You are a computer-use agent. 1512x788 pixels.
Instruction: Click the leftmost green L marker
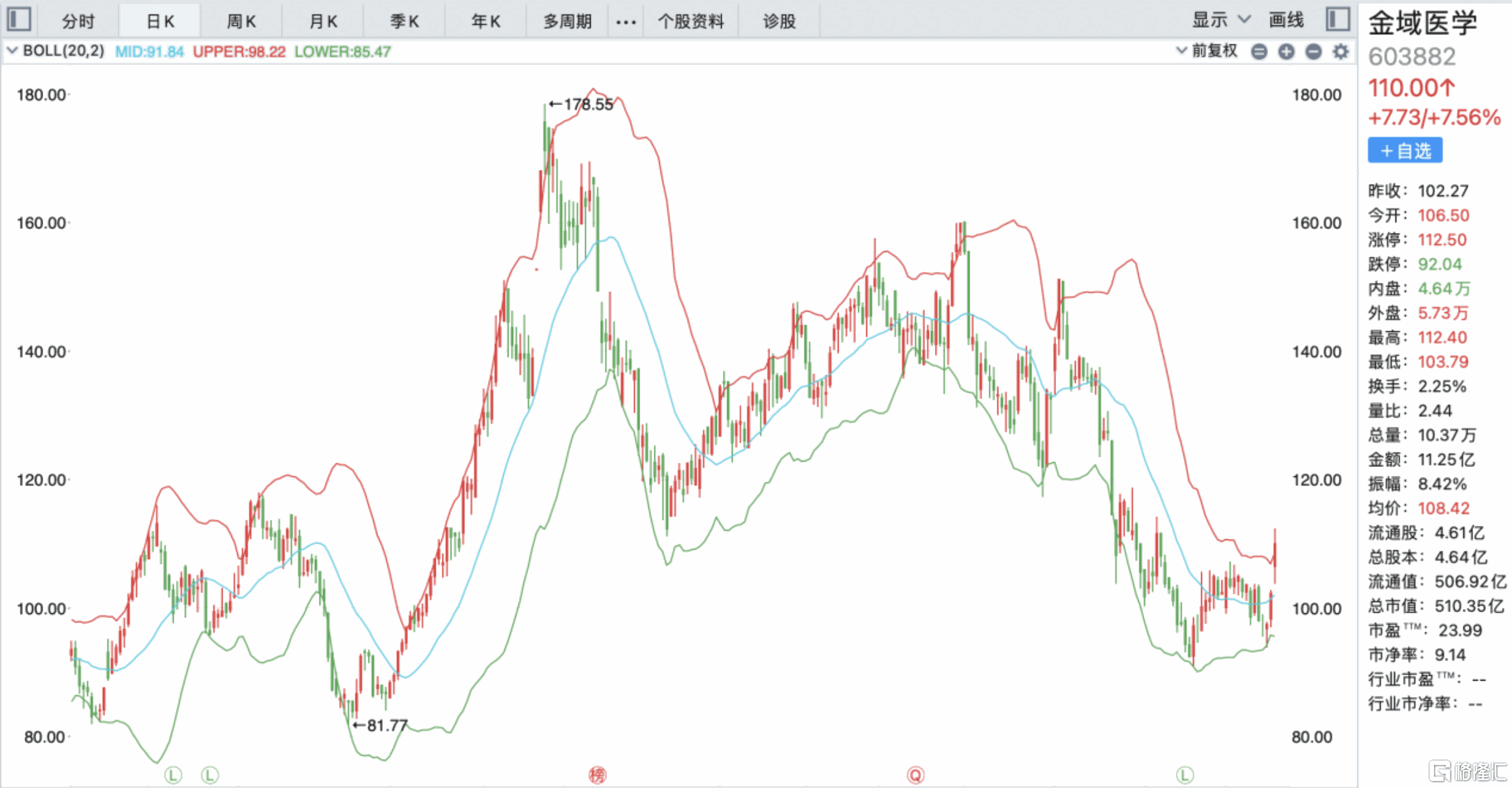pyautogui.click(x=173, y=774)
